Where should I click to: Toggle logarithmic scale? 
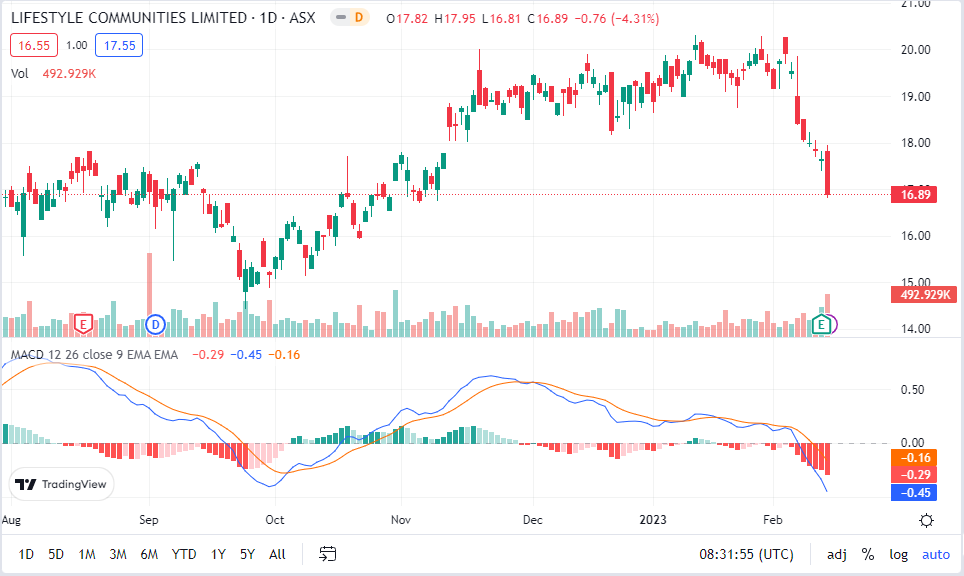tap(898, 554)
